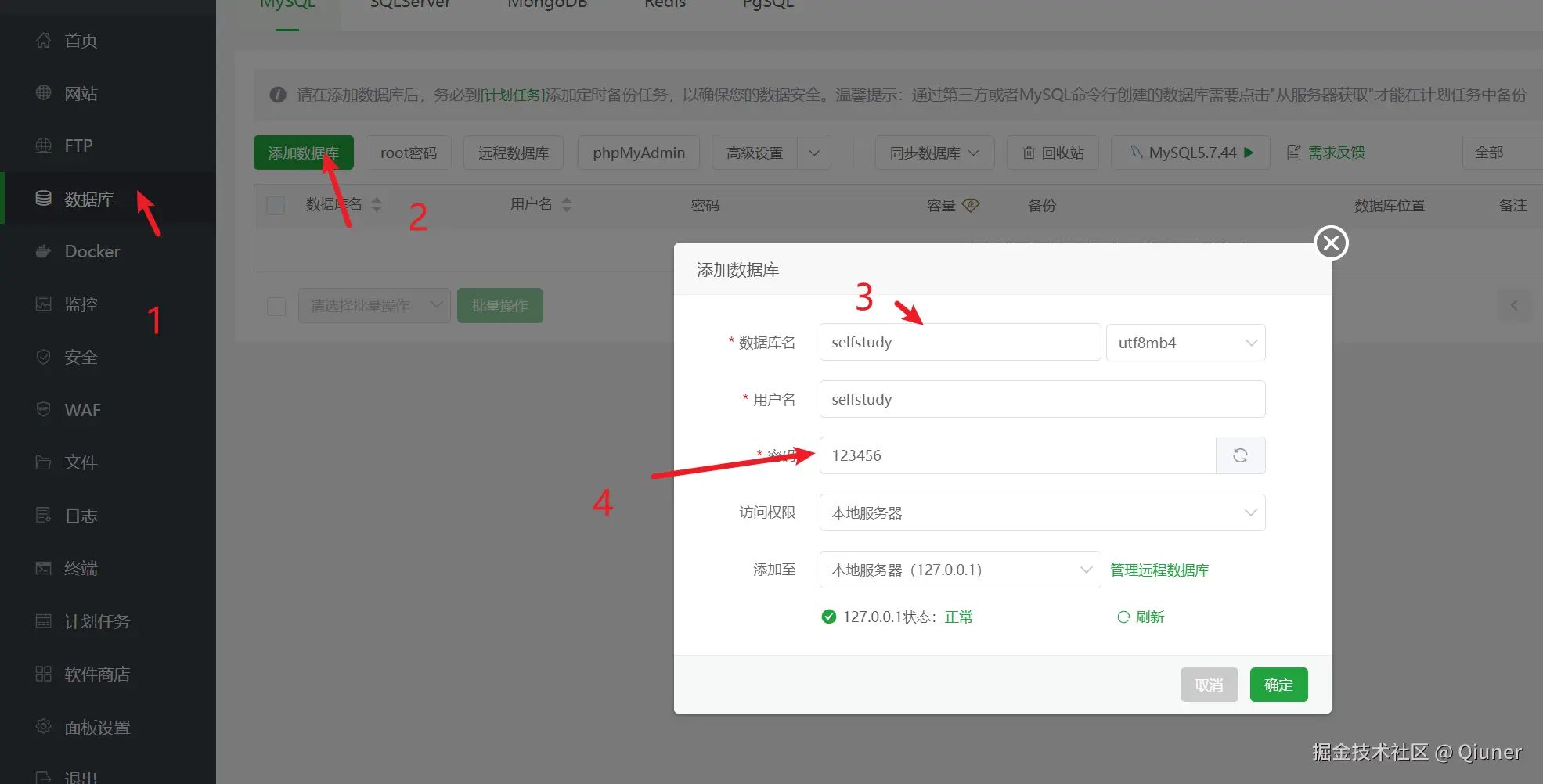
Task: Click the FTP icon in sidebar
Action: pyautogui.click(x=44, y=146)
